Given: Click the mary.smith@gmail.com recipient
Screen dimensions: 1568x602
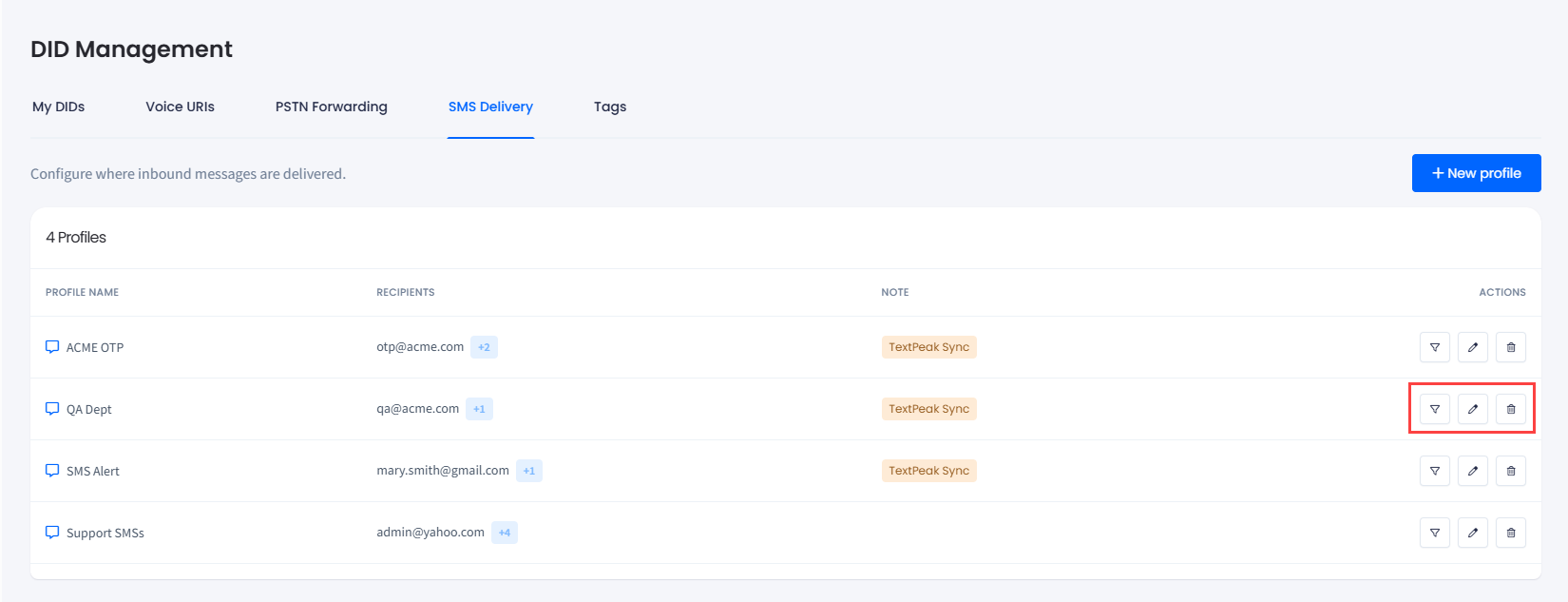Looking at the screenshot, I should click(x=443, y=471).
